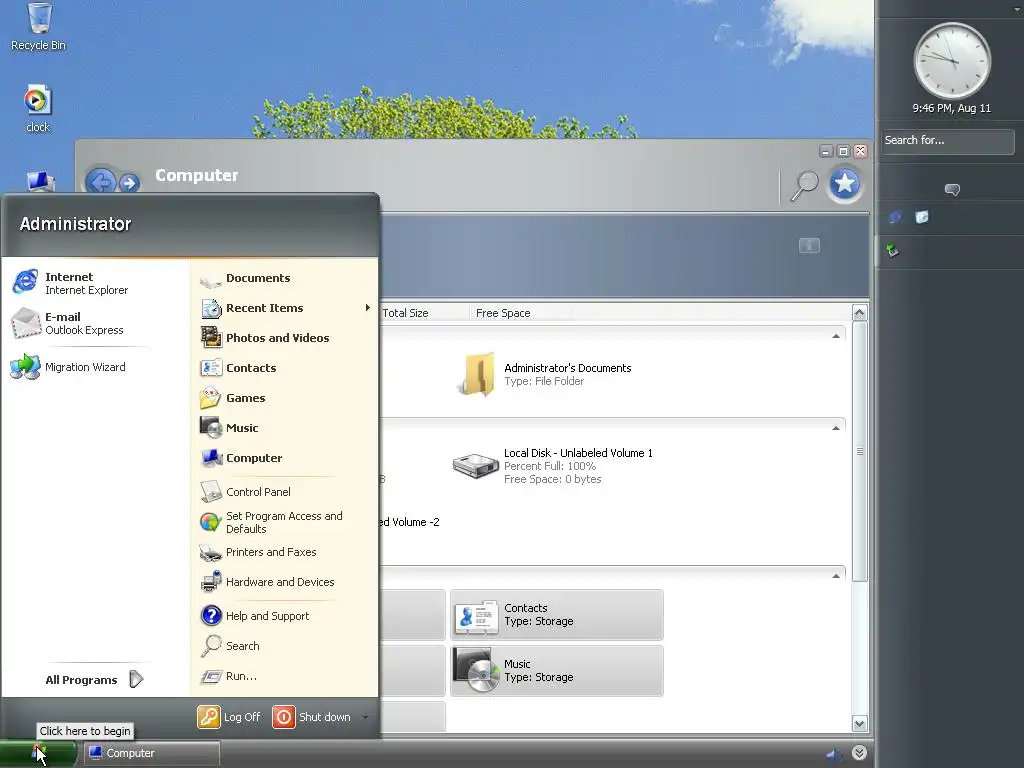Select Contacts storage tile
The image size is (1024, 768).
[557, 615]
